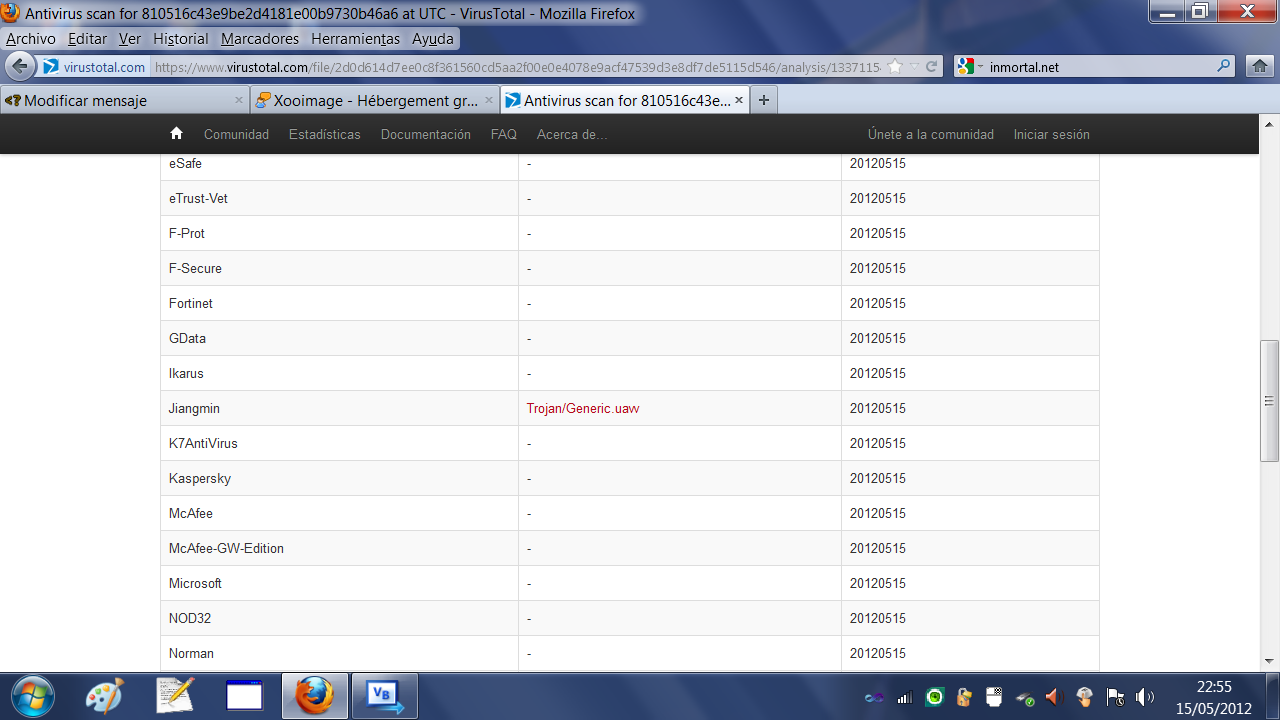Open the notepad icon in the taskbar
Viewport: 1280px width, 720px height.
[x=175, y=696]
